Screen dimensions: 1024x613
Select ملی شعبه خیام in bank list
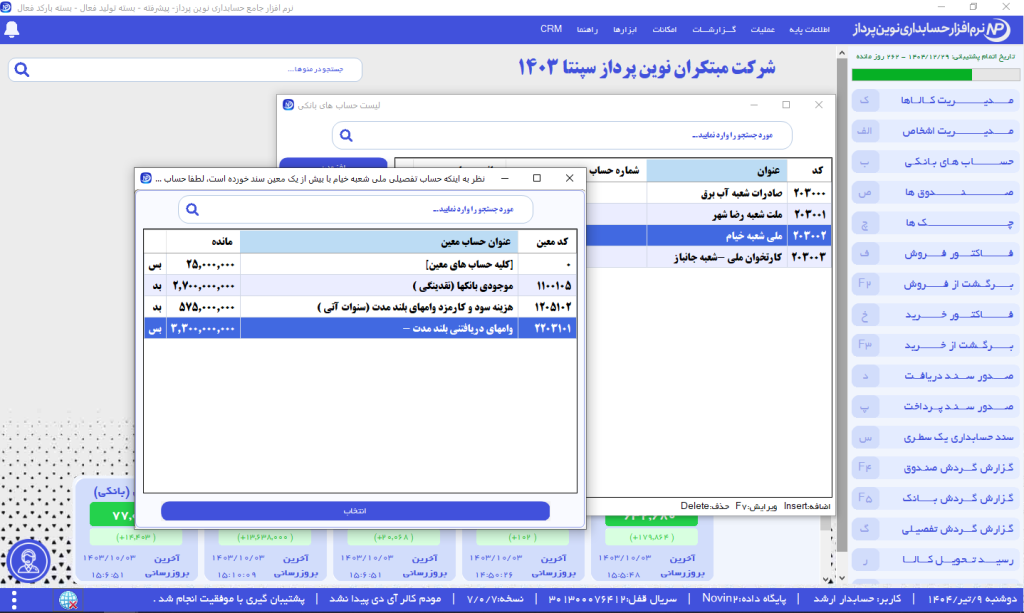(x=709, y=236)
